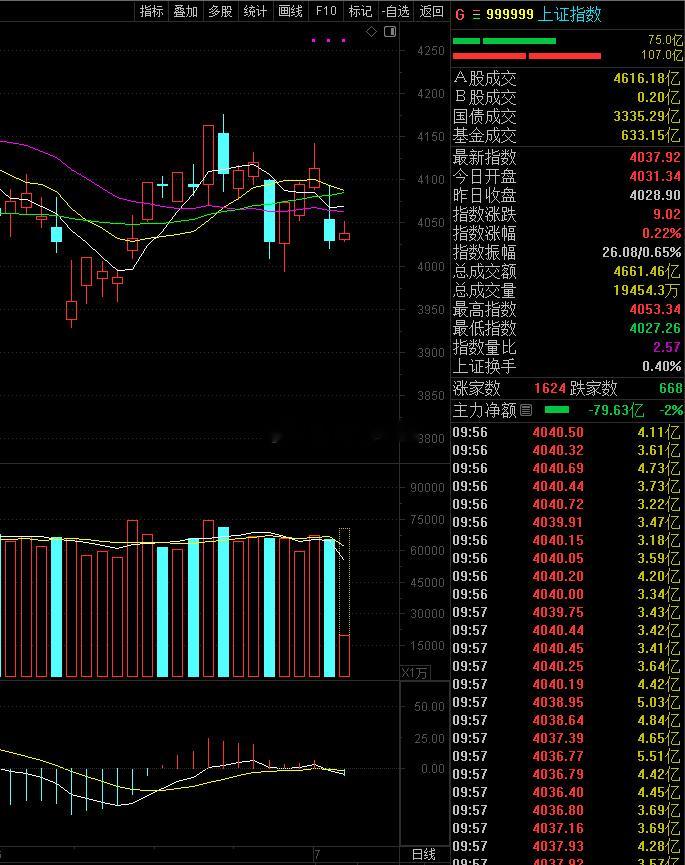This screenshot has width=685, height=865.
Task: Click the green buy-volume bar at top
Action: (504, 41)
